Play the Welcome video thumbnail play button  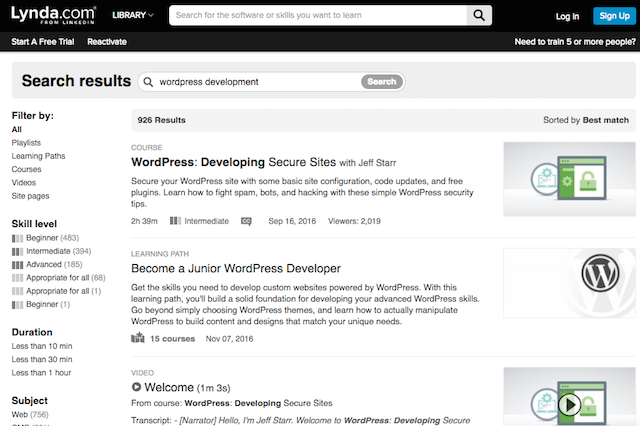point(569,405)
